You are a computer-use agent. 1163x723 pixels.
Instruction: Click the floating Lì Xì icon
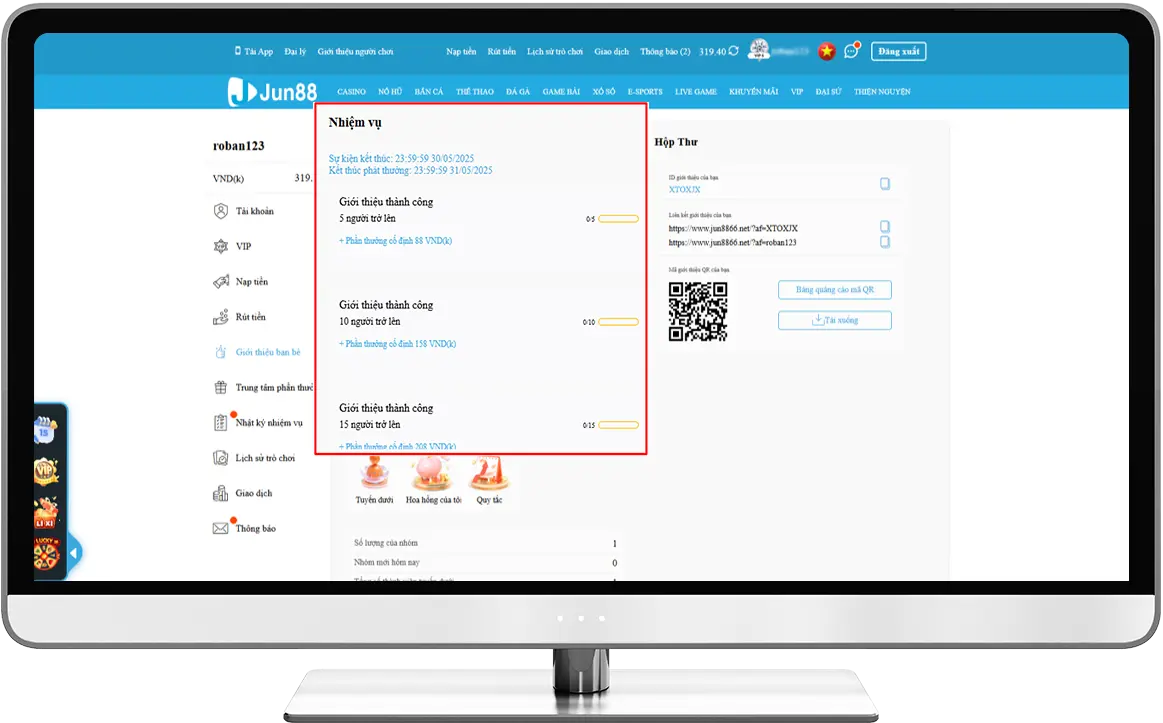click(45, 512)
